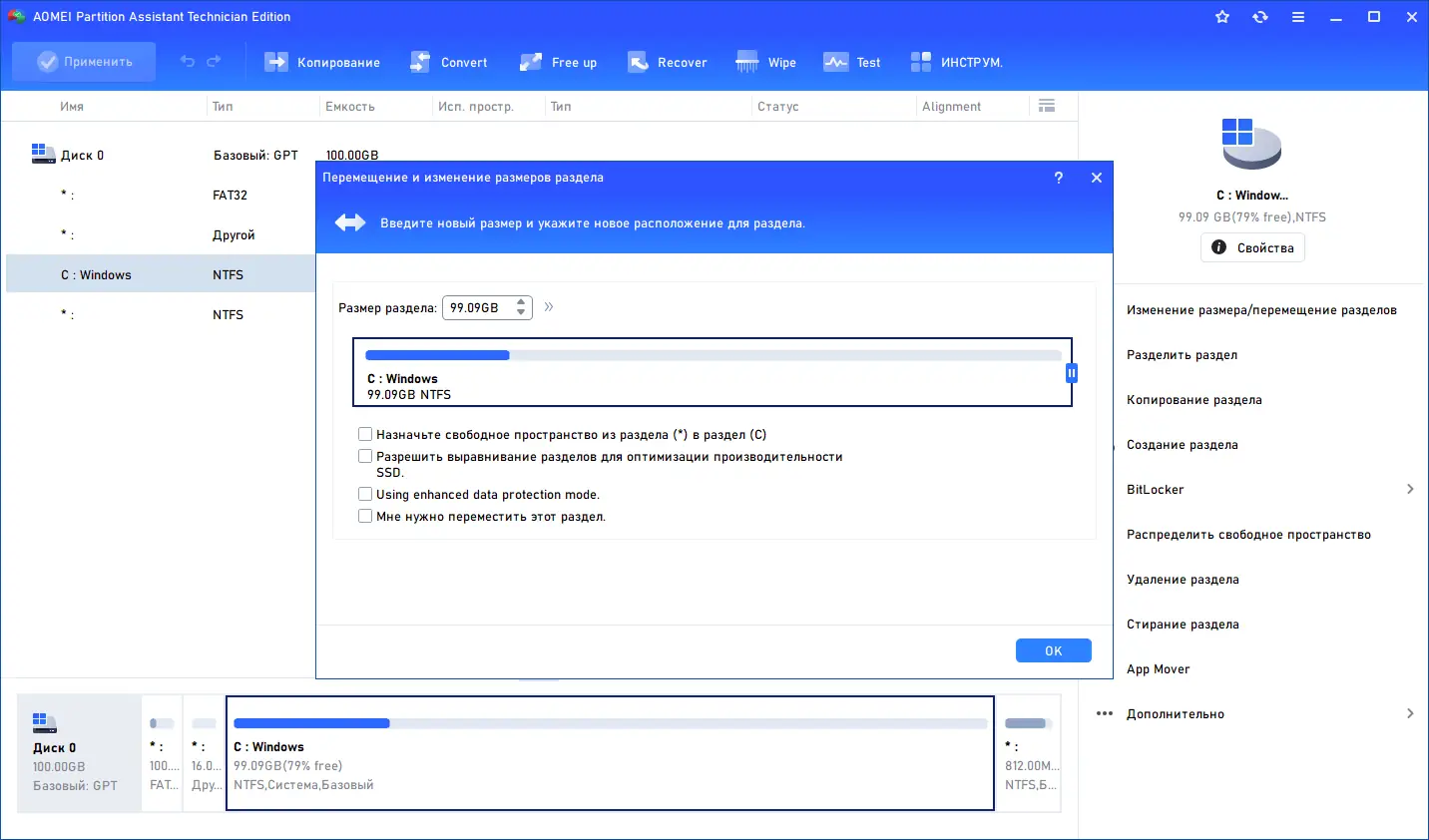Click the Применить apply button
The width and height of the screenshot is (1429, 840).
pos(84,62)
